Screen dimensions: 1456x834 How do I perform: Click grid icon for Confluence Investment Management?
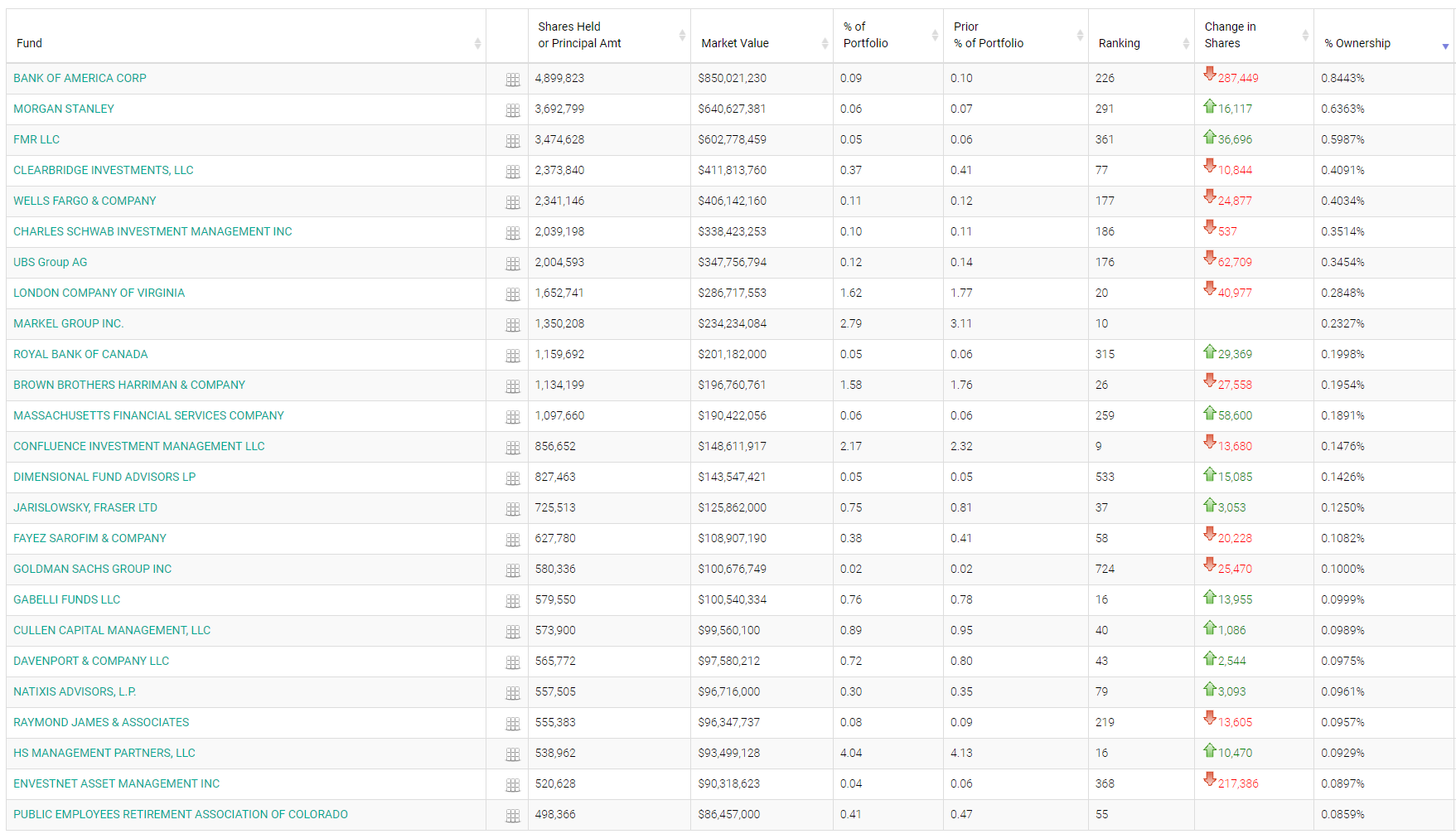point(513,448)
